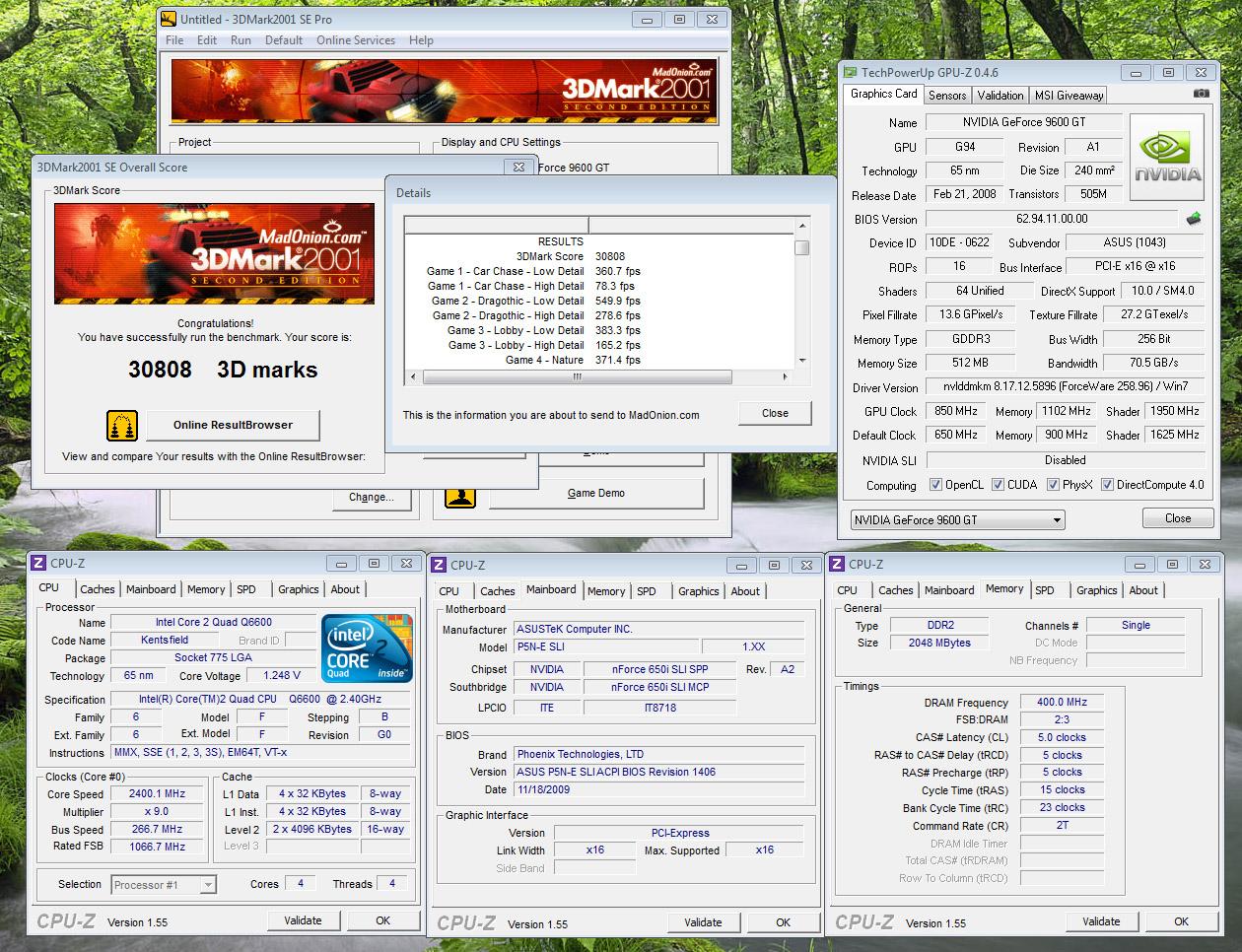Click the Game Demo button

click(x=596, y=493)
